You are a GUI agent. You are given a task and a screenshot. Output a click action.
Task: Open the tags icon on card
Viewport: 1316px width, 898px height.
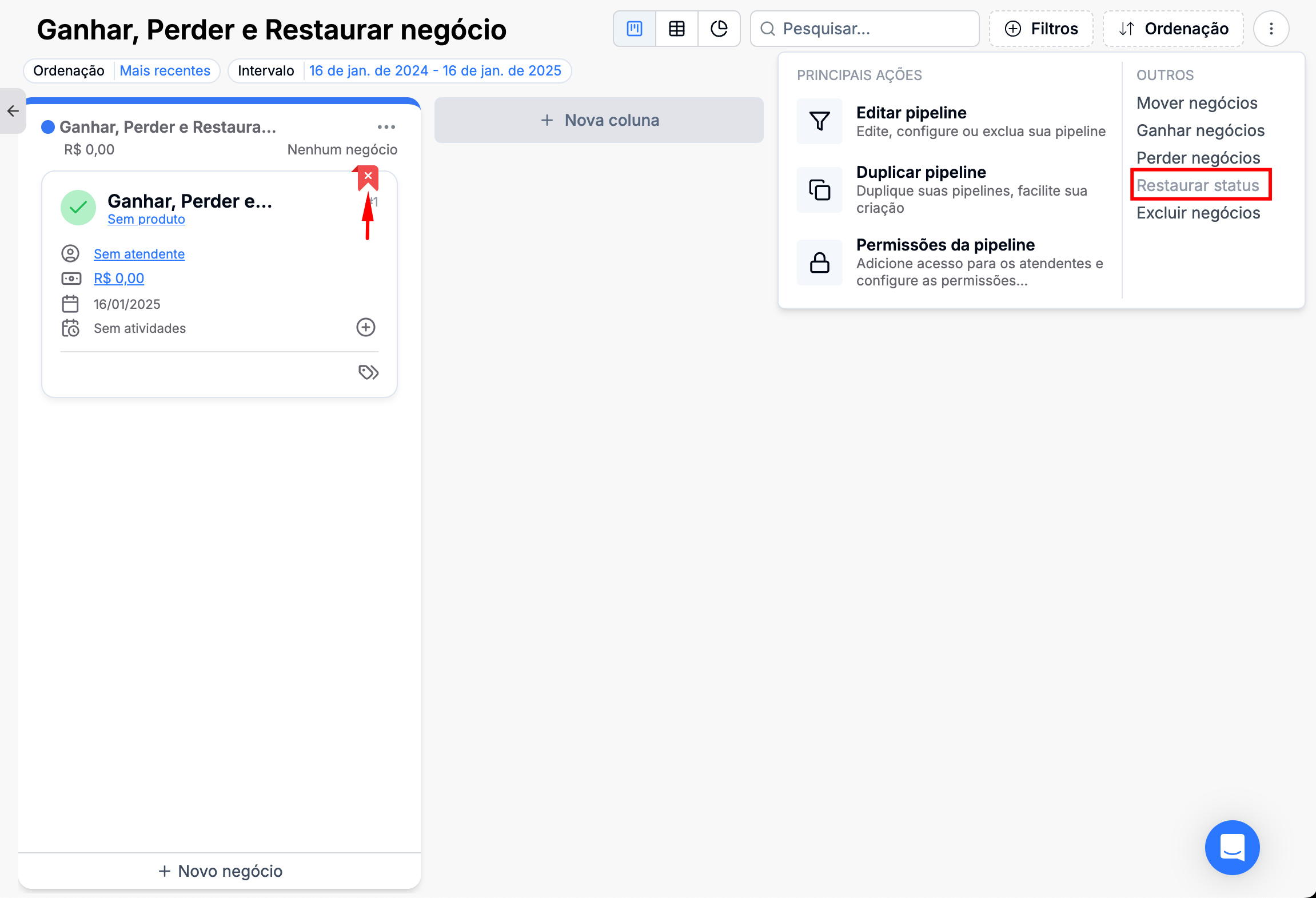pyautogui.click(x=368, y=372)
